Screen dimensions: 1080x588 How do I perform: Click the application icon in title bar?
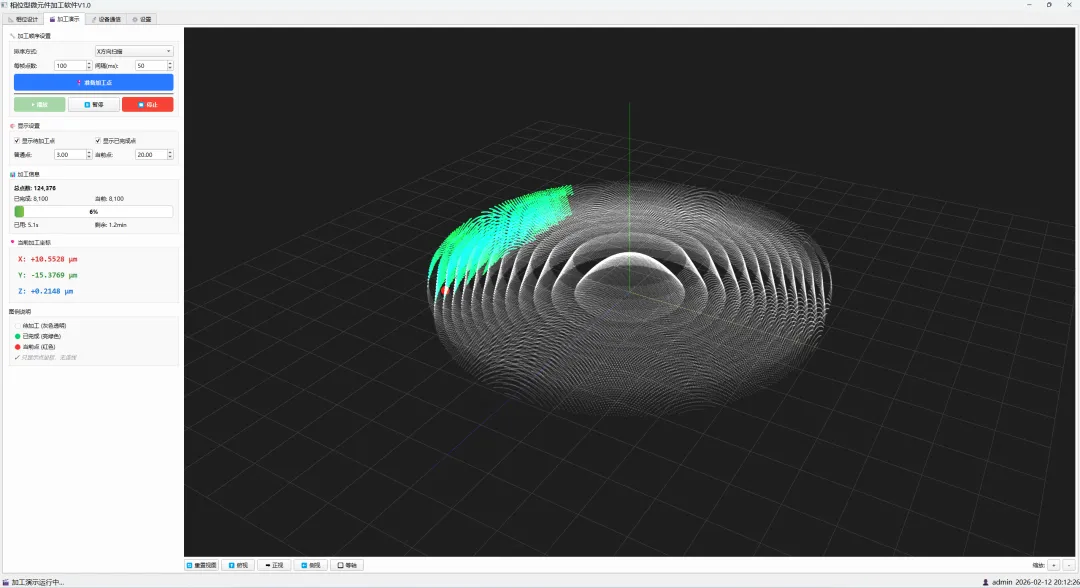pos(4,5)
